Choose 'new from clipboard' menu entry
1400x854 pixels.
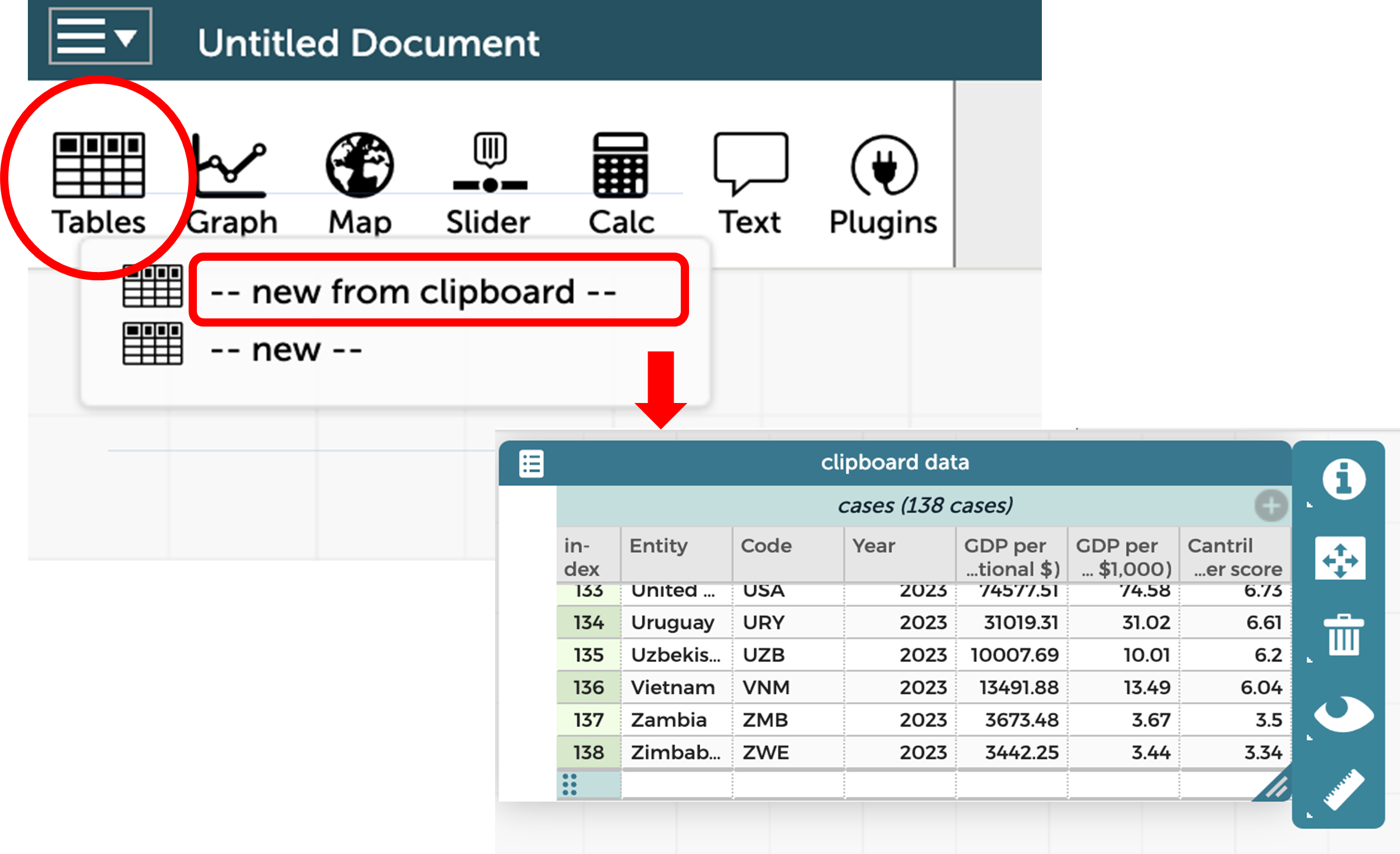[x=413, y=292]
